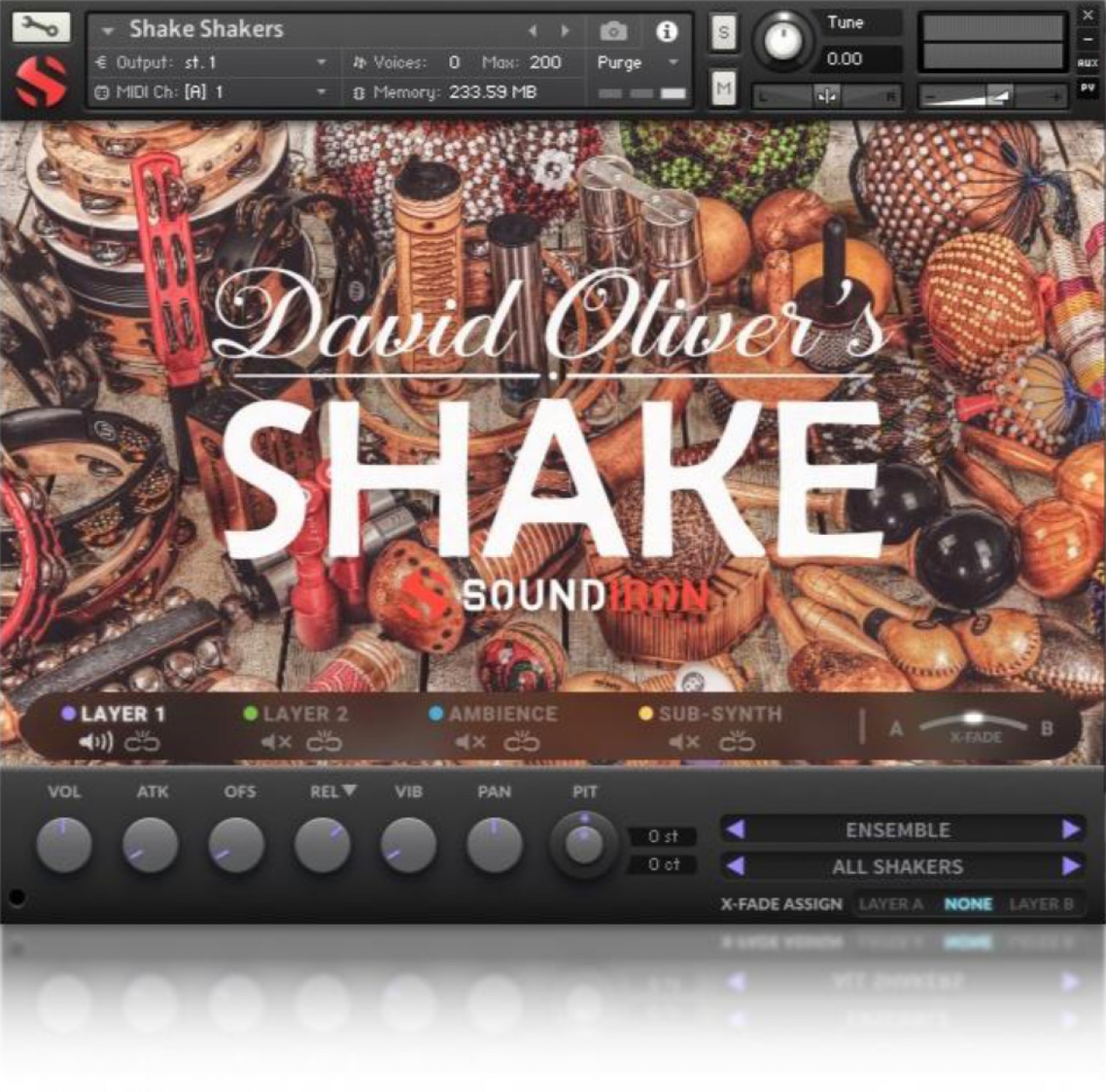Mute Layer 1 with speaker icon
The width and height of the screenshot is (1106, 1092).
(95, 743)
